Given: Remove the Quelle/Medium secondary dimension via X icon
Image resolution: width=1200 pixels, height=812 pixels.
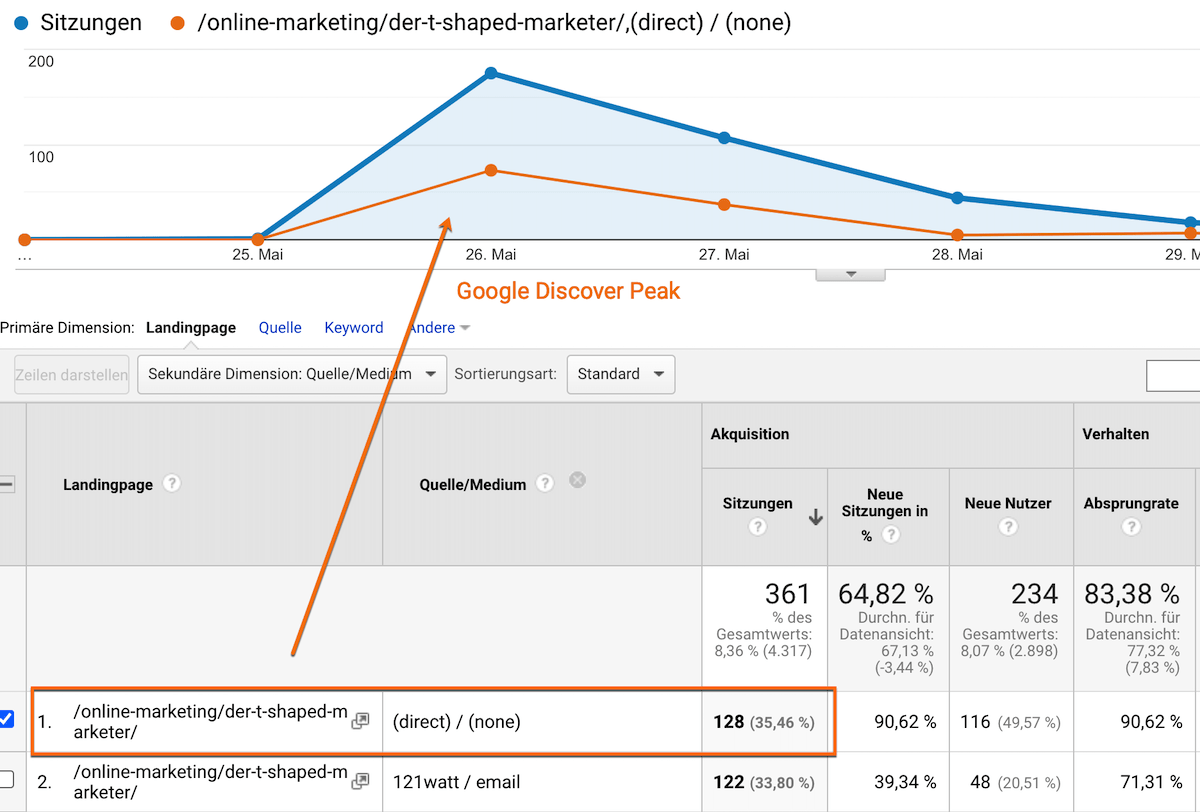Looking at the screenshot, I should (x=578, y=480).
